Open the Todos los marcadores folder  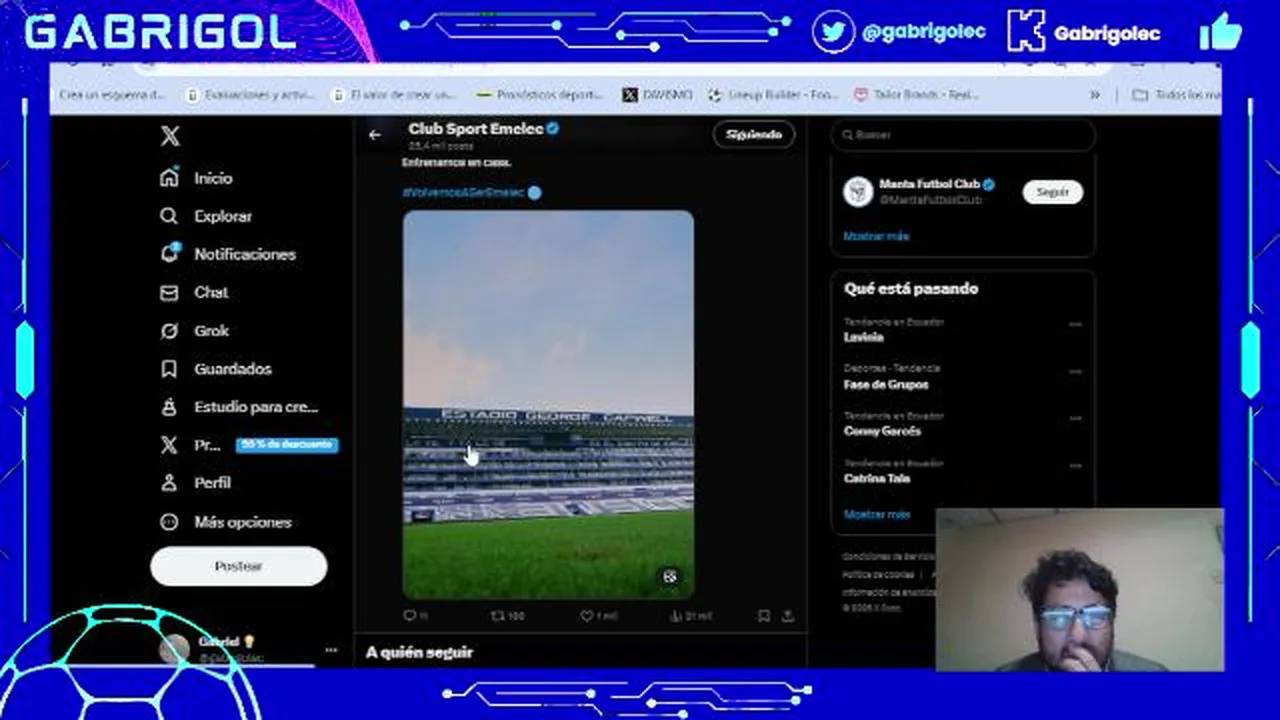[1176, 94]
